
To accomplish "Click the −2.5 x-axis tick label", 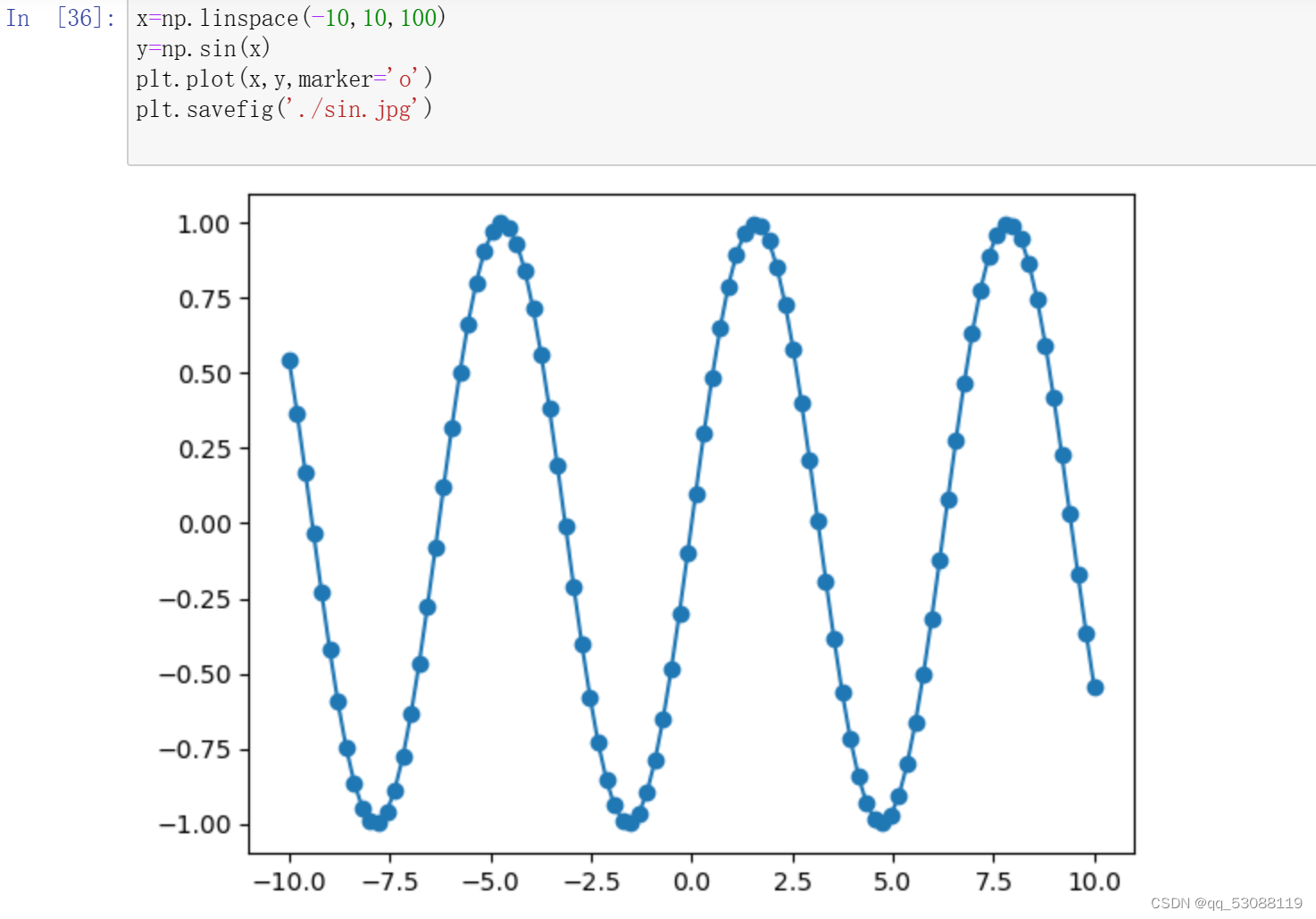I will pos(591,882).
